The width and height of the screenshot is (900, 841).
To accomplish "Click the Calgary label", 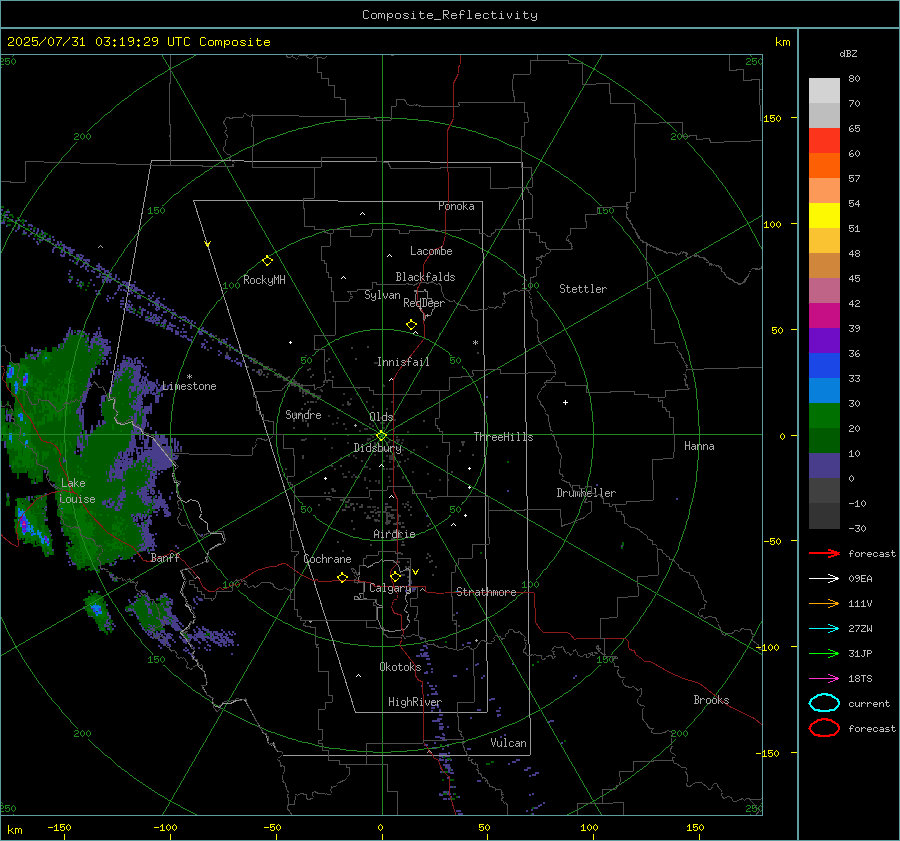I will (390, 588).
